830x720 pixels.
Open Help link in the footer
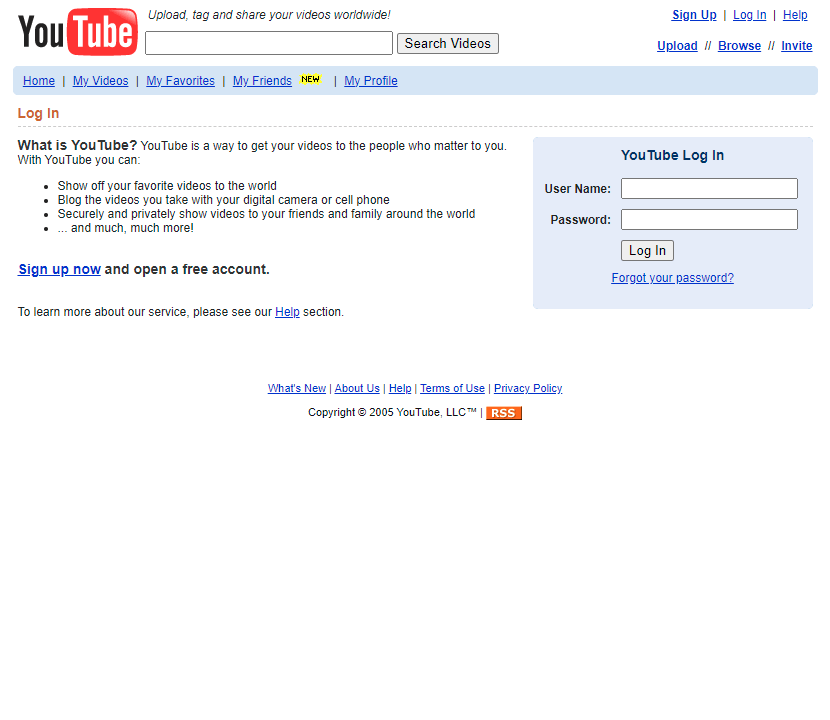400,388
